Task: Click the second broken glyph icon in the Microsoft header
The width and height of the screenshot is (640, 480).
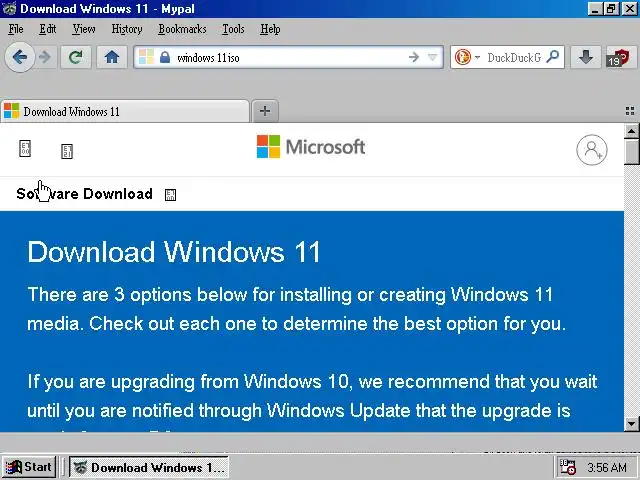Action: 67,151
